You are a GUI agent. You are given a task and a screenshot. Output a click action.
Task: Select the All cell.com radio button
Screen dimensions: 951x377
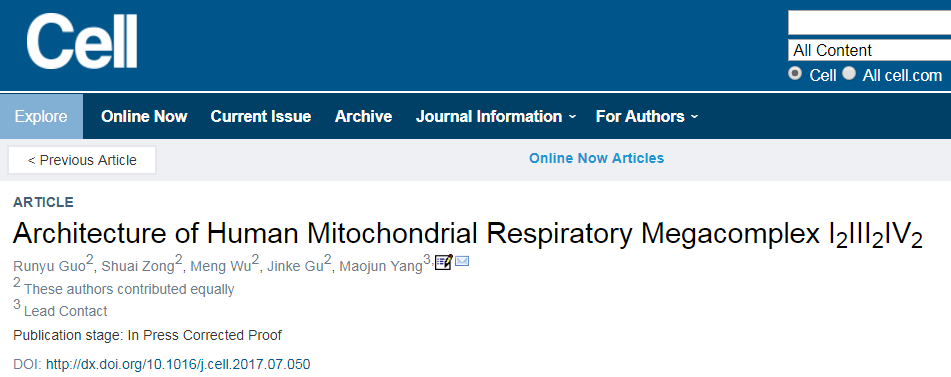[849, 74]
